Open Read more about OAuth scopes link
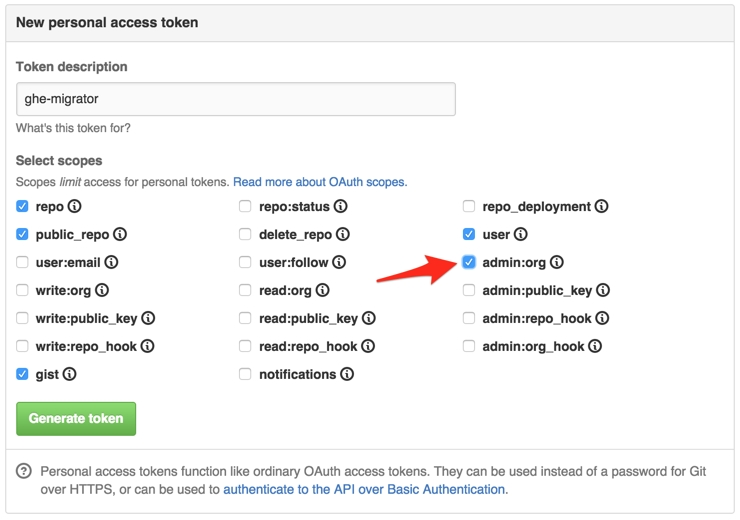Viewport: 740px width, 520px height. click(320, 183)
